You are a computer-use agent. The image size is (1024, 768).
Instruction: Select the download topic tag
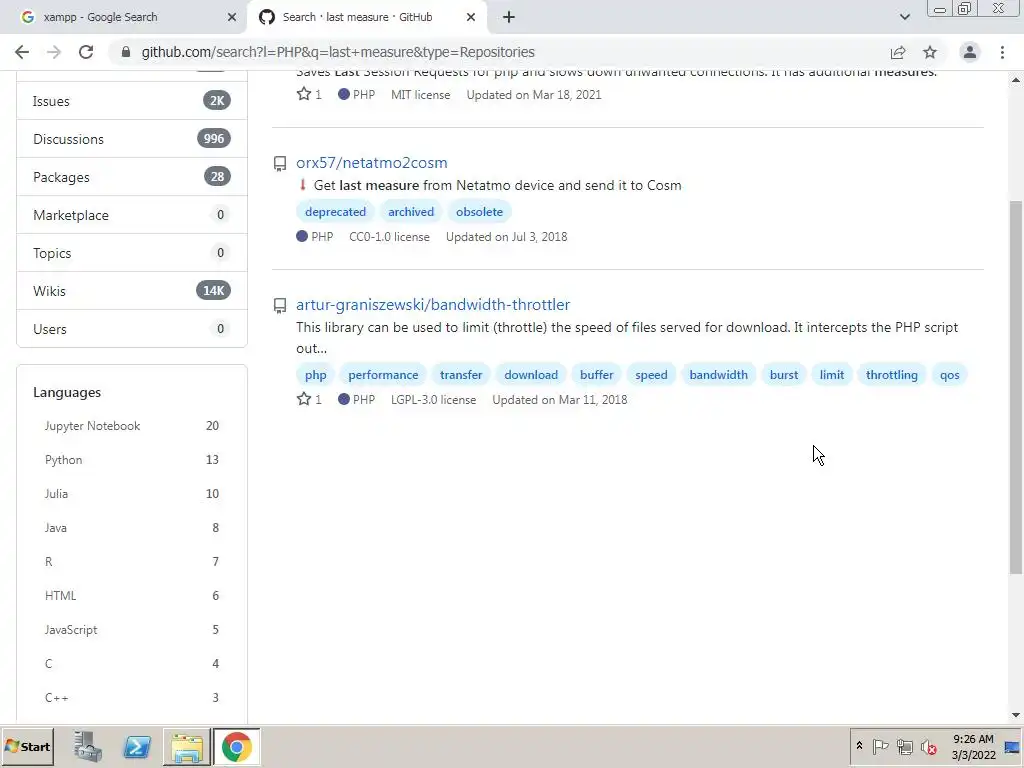pyautogui.click(x=531, y=375)
